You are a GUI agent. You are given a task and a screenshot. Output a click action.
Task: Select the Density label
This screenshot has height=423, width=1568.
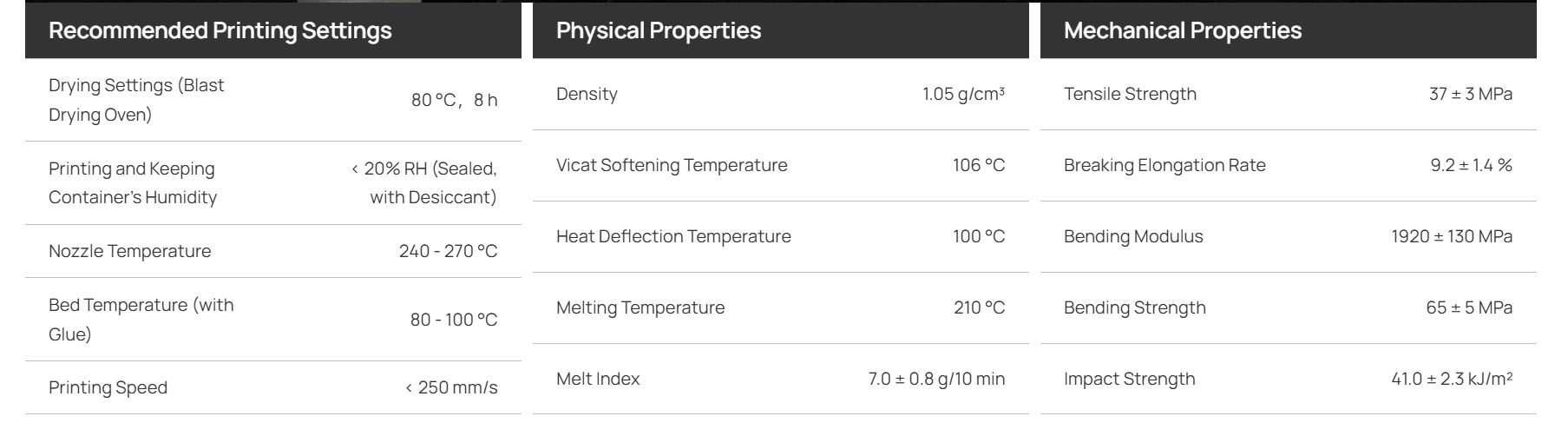(x=587, y=94)
